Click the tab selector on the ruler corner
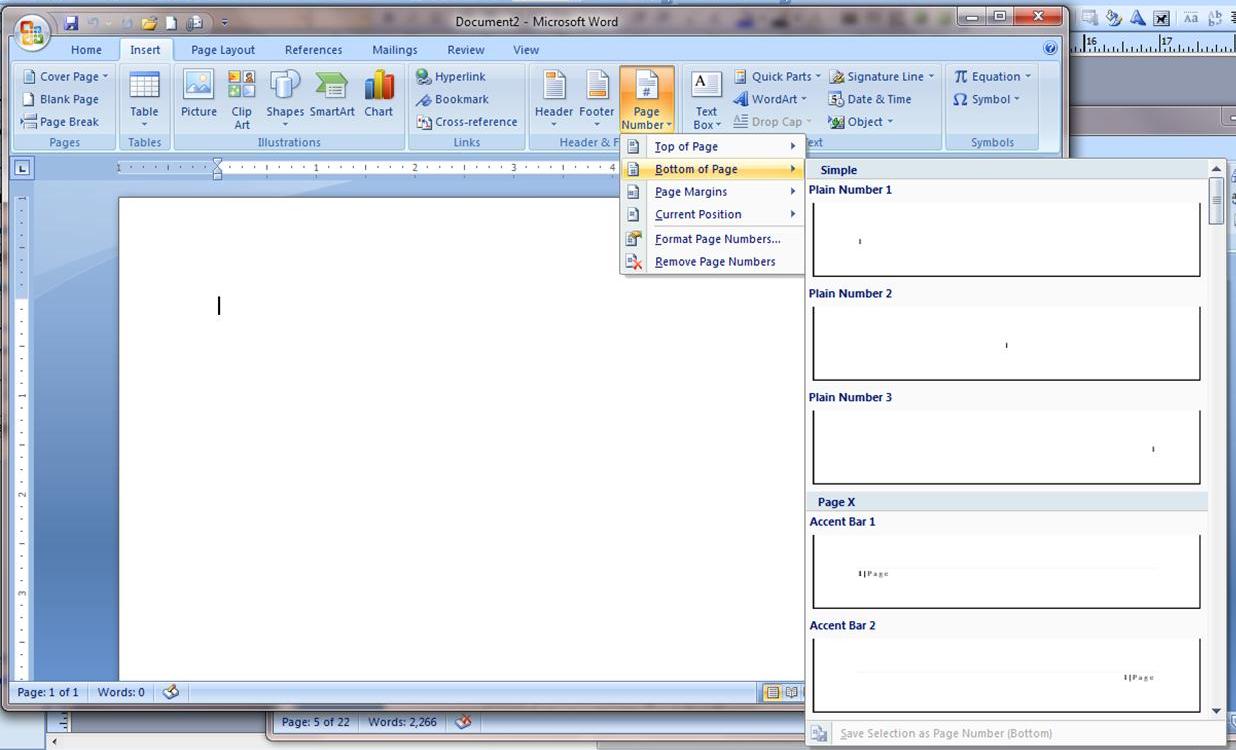Viewport: 1236px width, 750px height. coord(22,169)
